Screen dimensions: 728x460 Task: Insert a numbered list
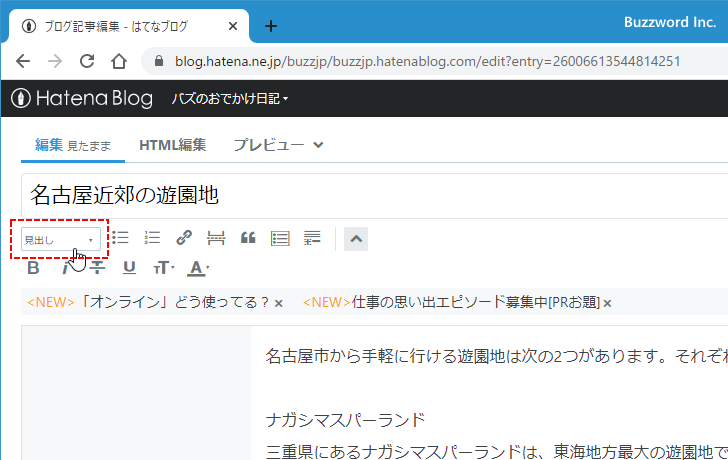152,238
